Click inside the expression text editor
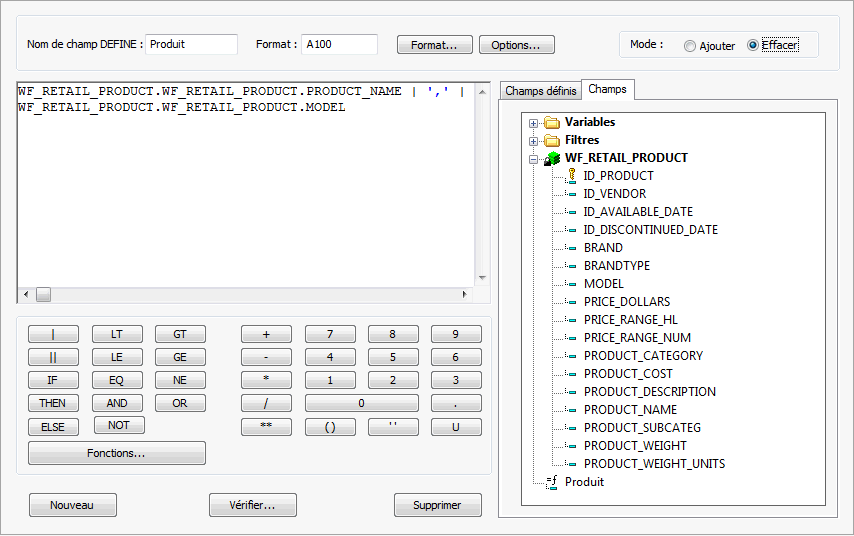Screen dimensions: 854x536 tap(246, 185)
